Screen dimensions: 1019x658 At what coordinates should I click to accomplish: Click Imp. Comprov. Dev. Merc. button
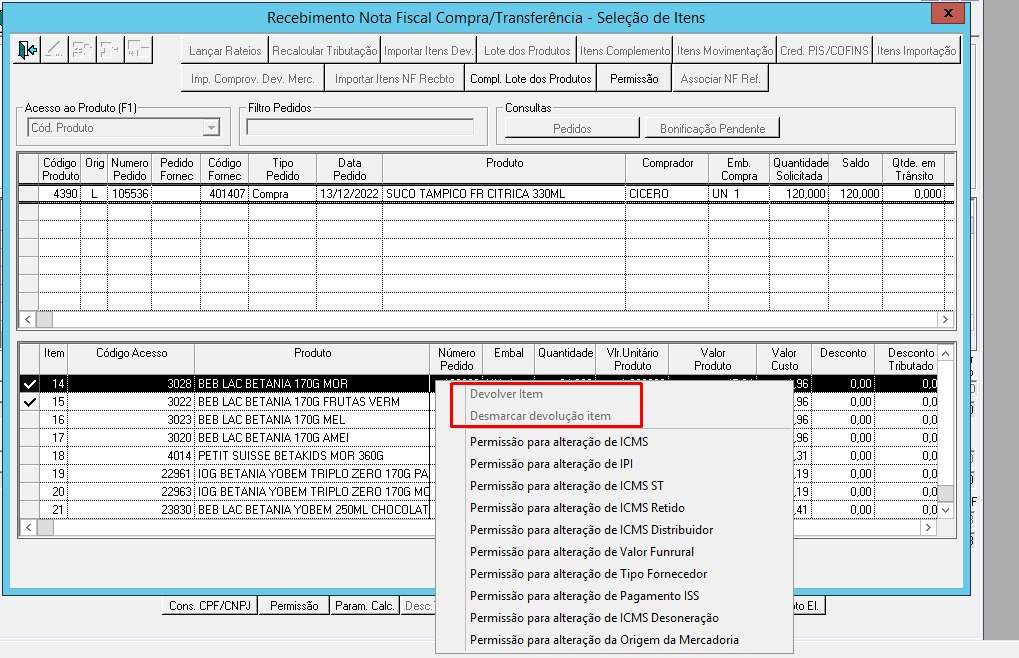tap(252, 79)
